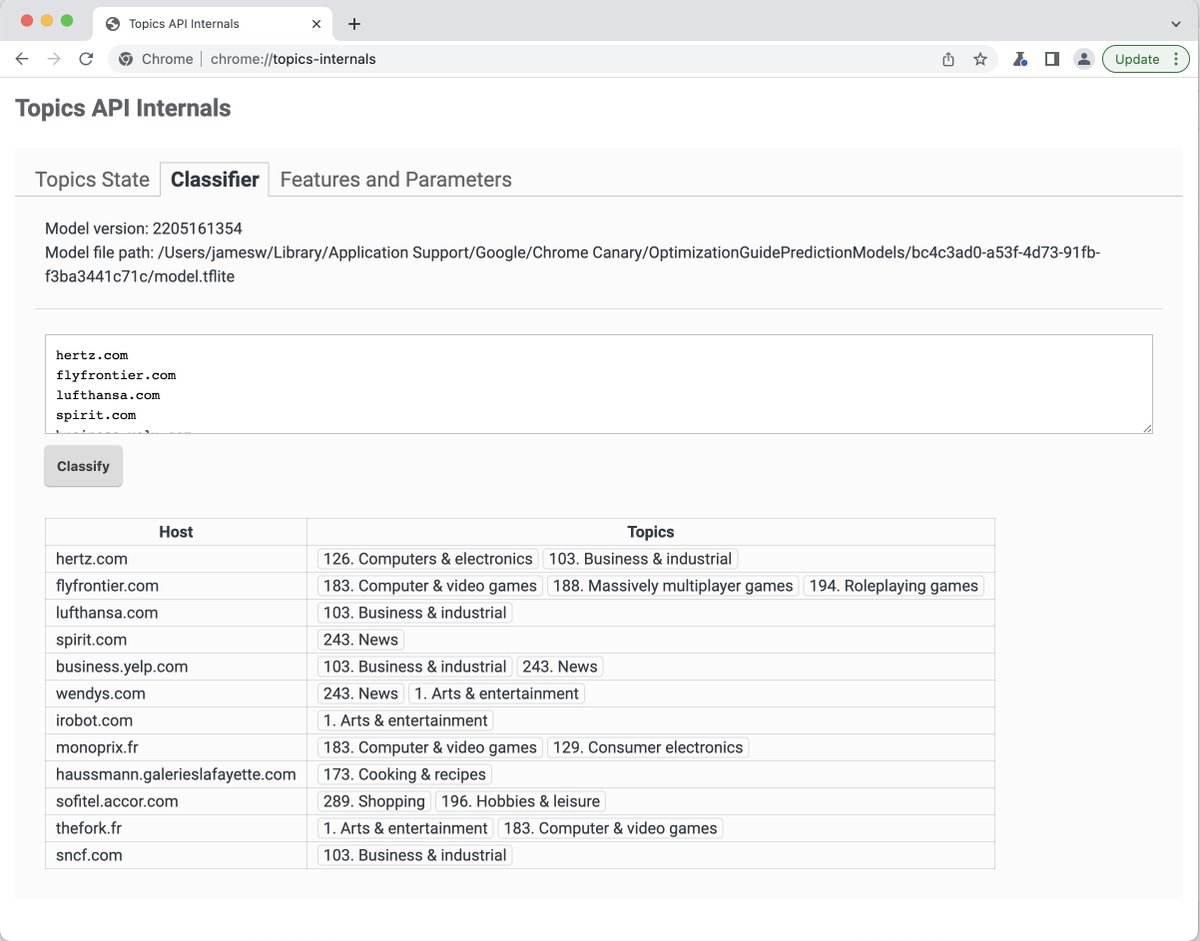This screenshot has height=941, width=1200.
Task: Click the 129. Consumer electronics topic
Action: pos(648,748)
